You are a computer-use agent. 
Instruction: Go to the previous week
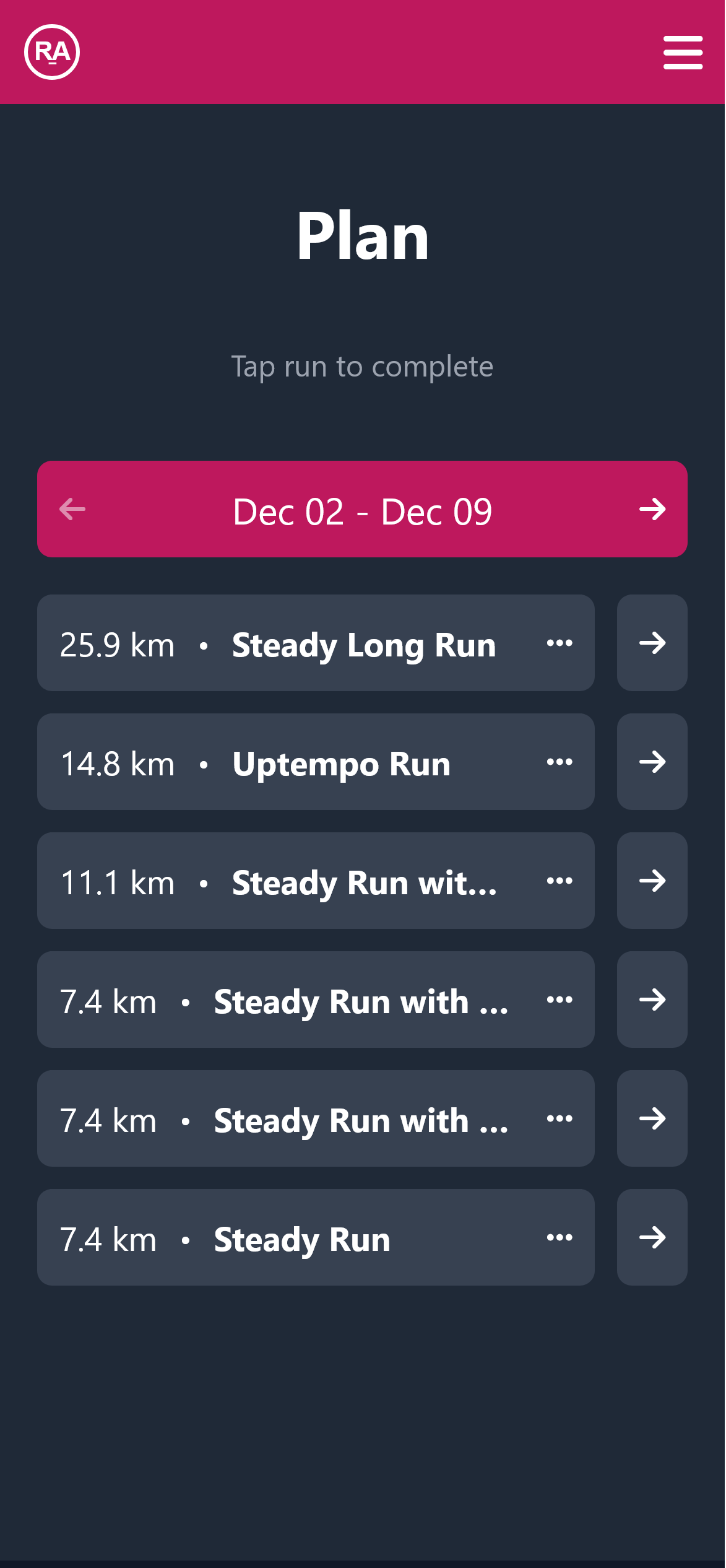tap(72, 509)
